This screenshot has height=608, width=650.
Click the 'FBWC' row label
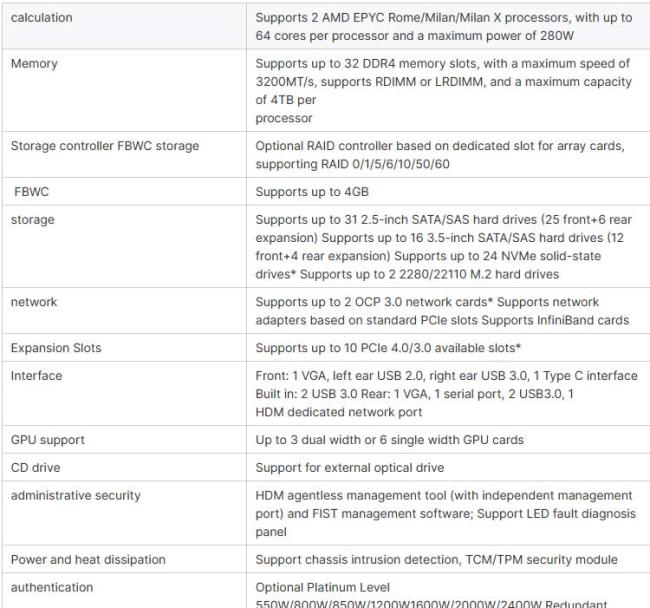tap(33, 192)
